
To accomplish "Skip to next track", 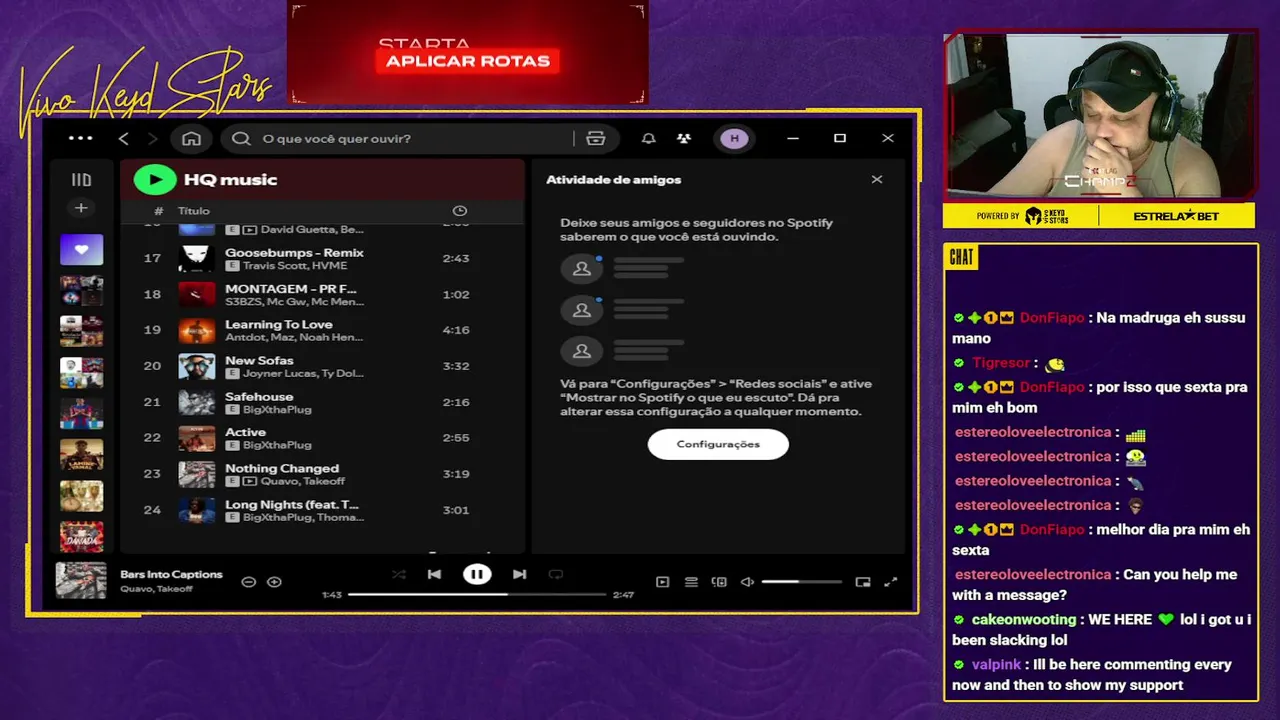I will click(519, 574).
